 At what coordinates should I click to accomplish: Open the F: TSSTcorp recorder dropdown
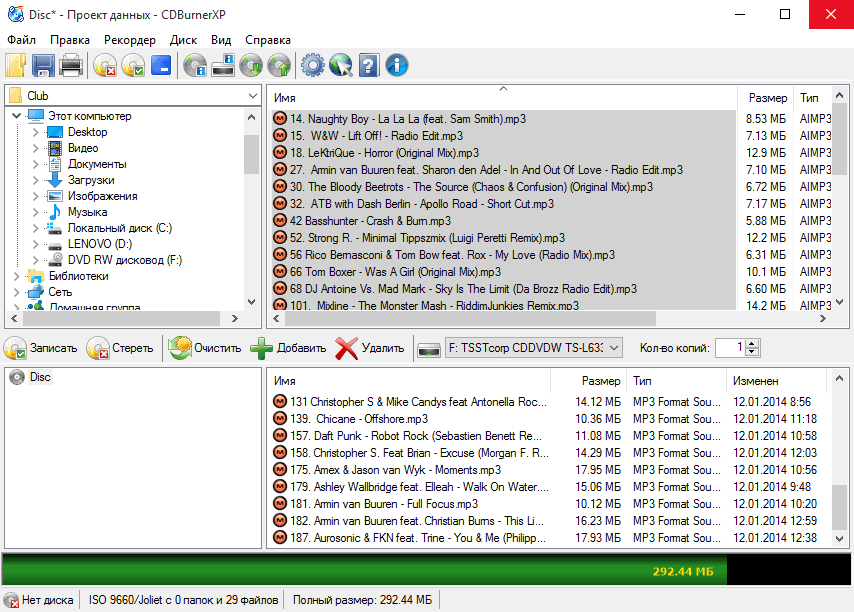pos(534,347)
